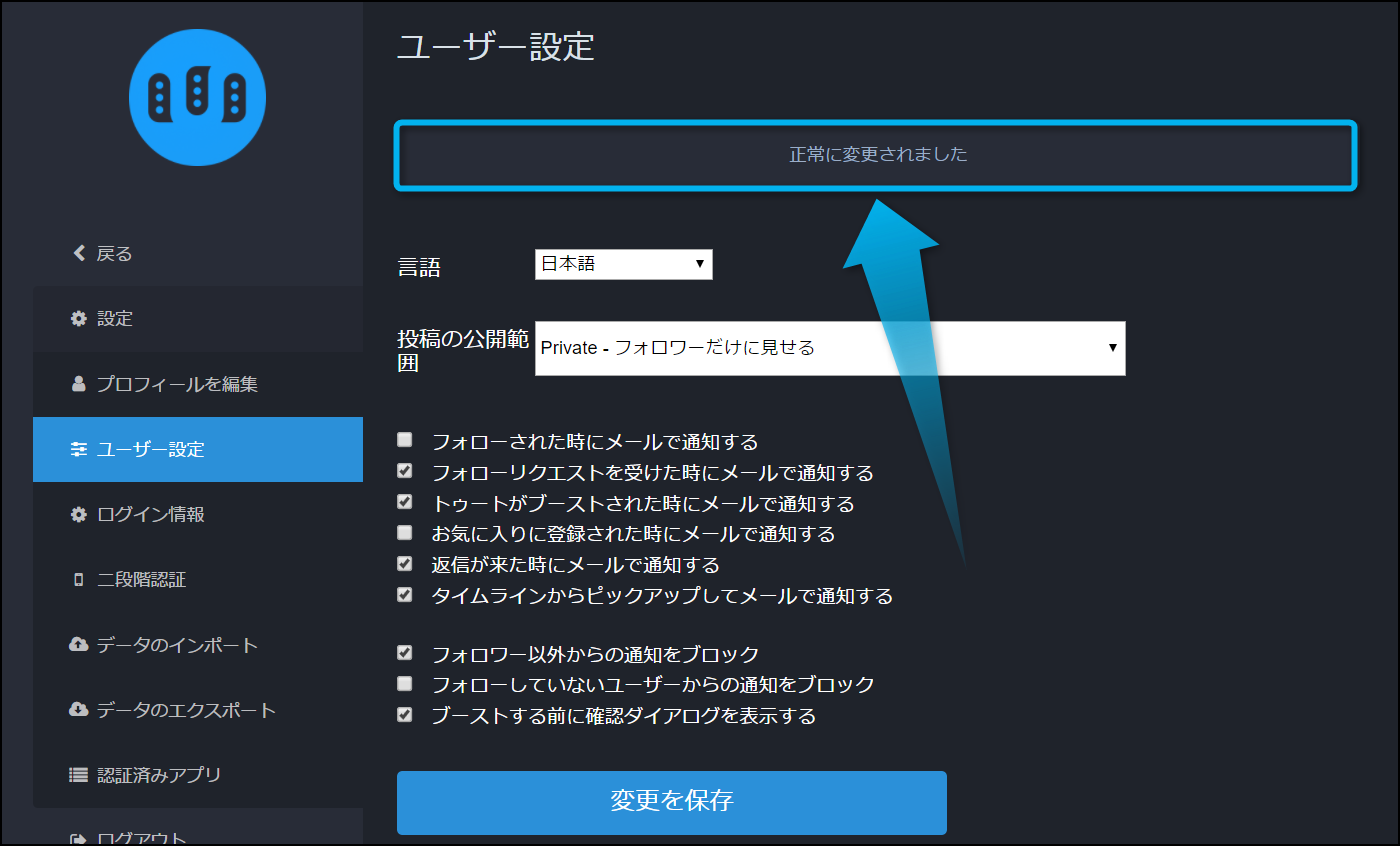Click the back chevron icon next to 戻る
The width and height of the screenshot is (1400, 846).
coord(80,254)
